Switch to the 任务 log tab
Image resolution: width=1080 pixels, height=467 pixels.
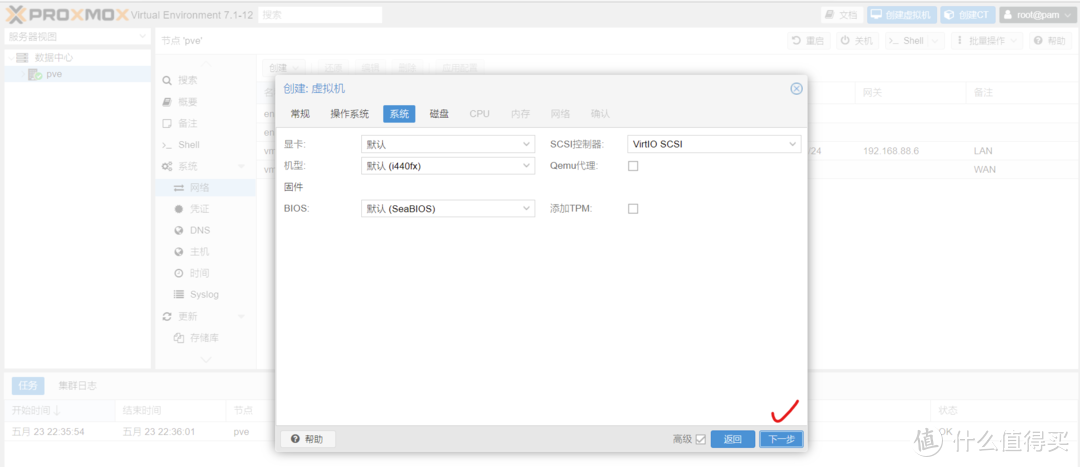click(x=28, y=386)
